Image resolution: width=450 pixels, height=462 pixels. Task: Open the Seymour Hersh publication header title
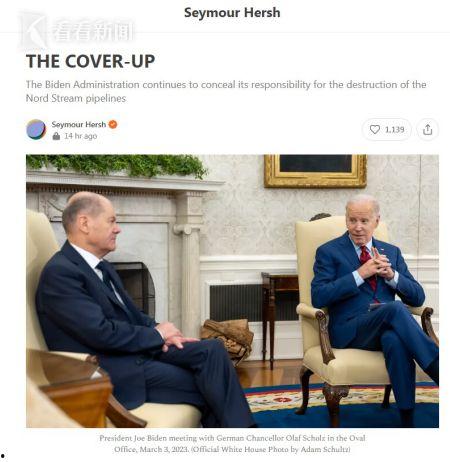pyautogui.click(x=232, y=13)
